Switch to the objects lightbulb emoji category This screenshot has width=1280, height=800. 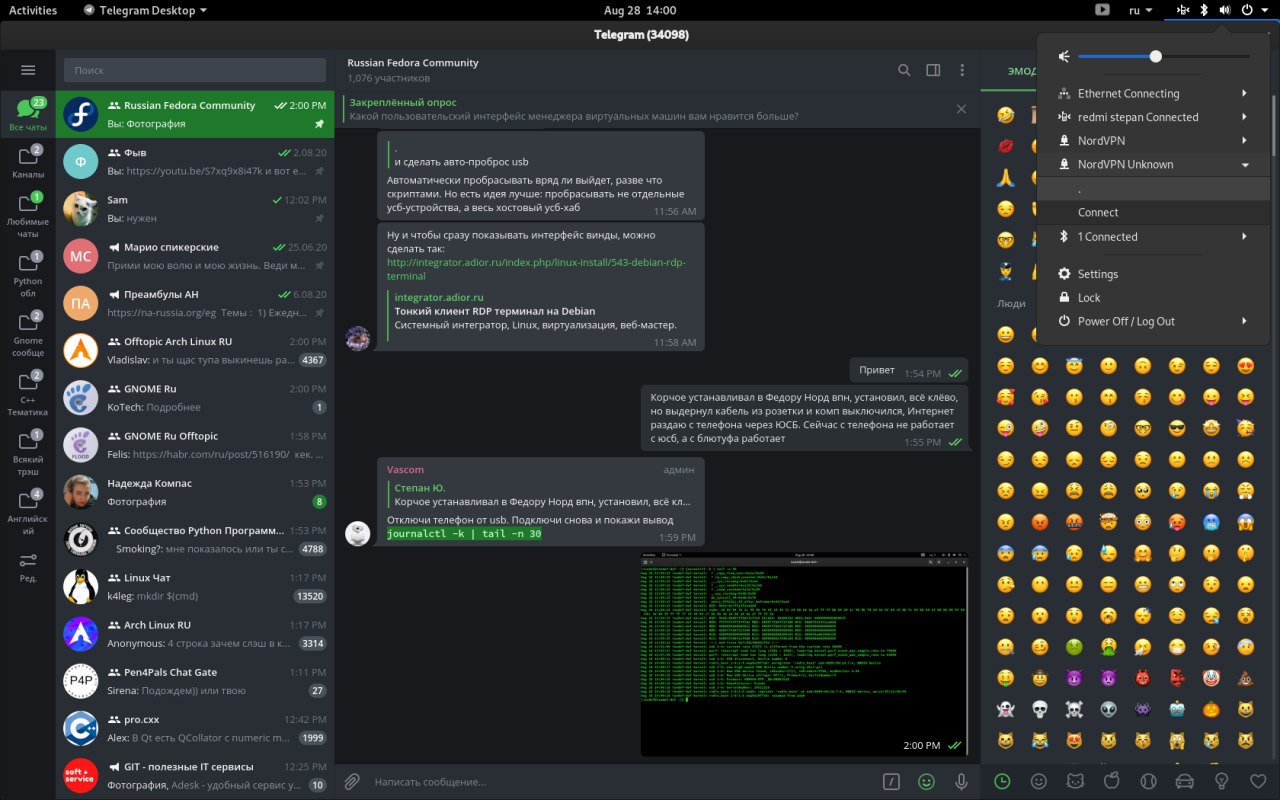coord(1221,781)
